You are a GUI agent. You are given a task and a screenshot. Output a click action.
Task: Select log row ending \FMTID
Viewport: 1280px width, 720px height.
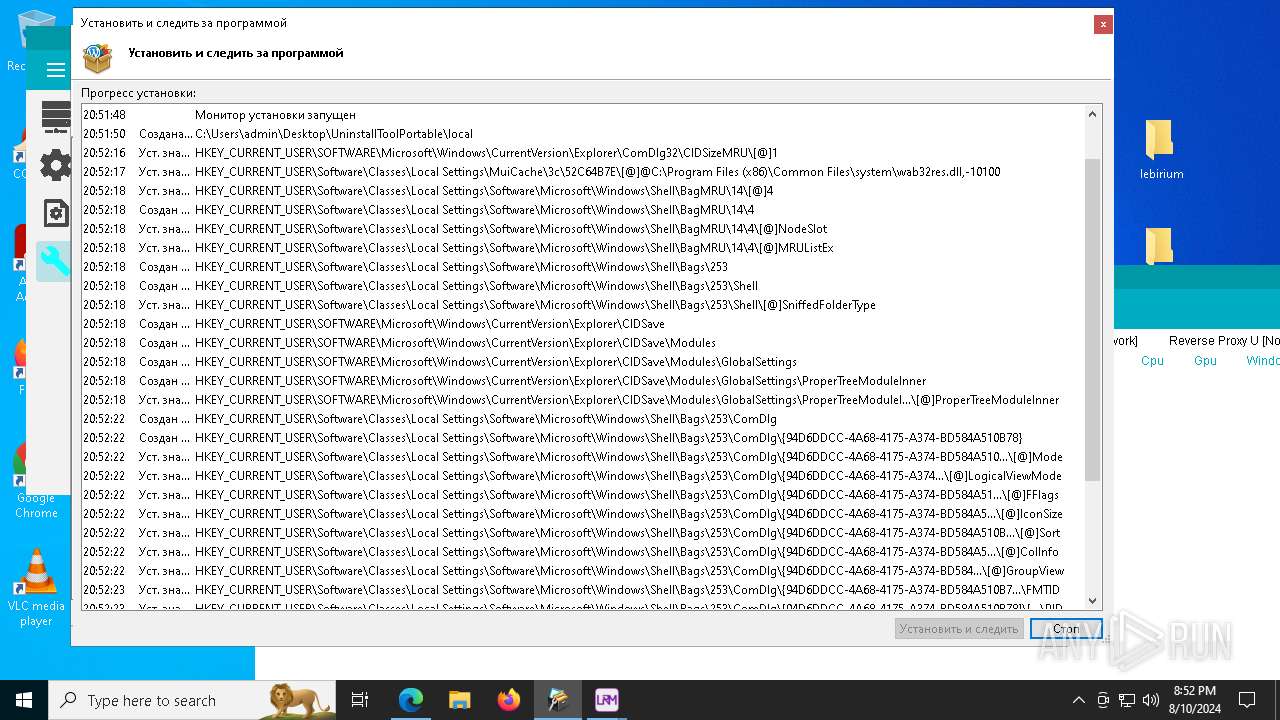pyautogui.click(x=582, y=590)
